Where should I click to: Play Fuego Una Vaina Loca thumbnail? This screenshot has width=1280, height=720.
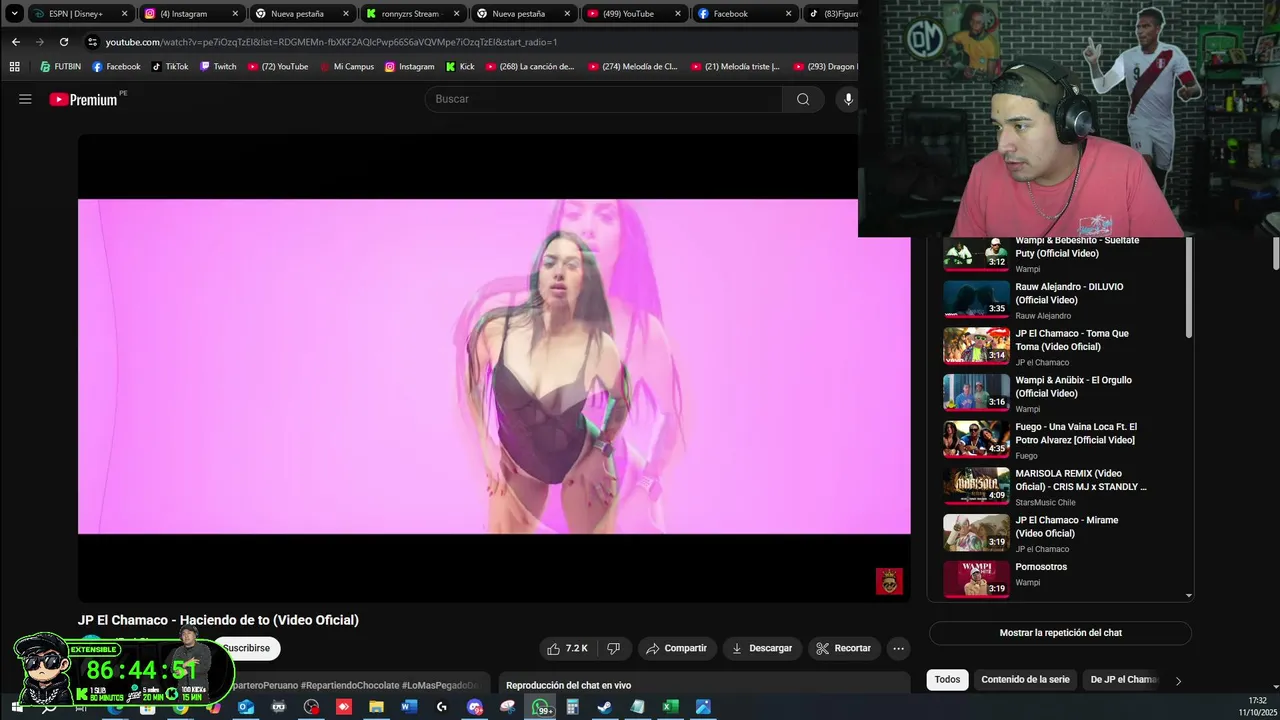(976, 438)
